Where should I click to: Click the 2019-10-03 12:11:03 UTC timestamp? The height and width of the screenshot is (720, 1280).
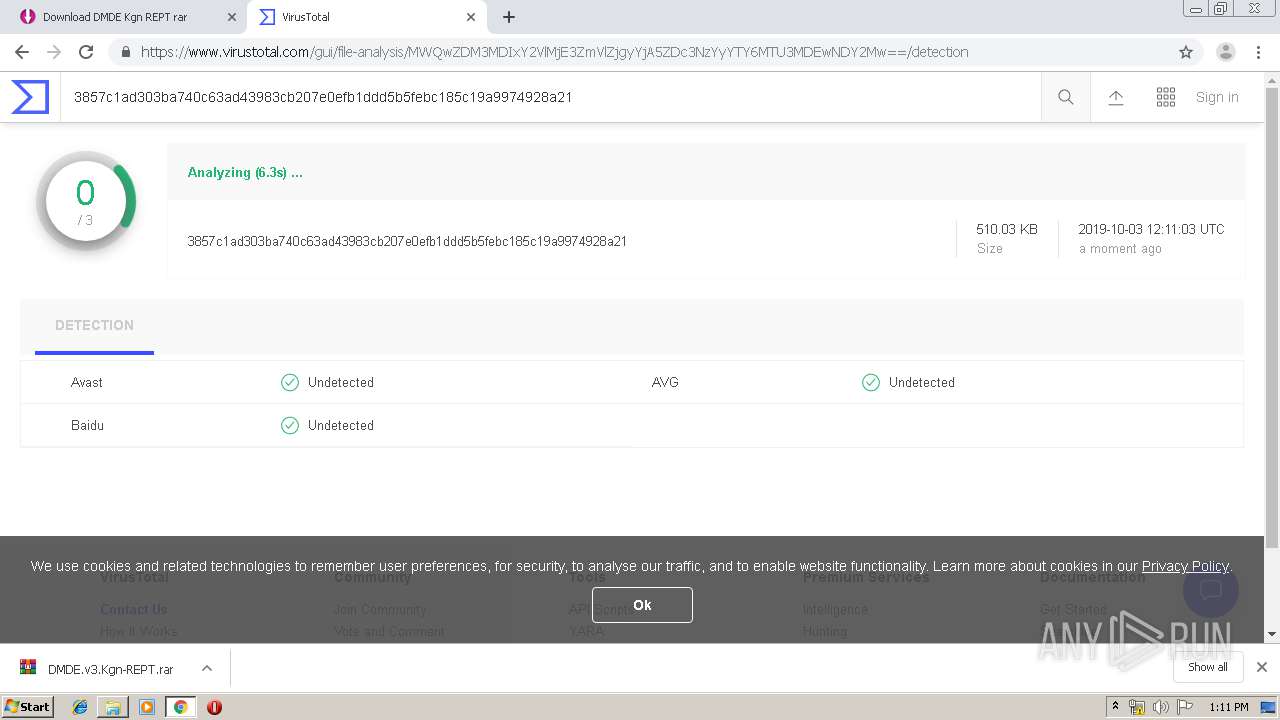coord(1151,229)
